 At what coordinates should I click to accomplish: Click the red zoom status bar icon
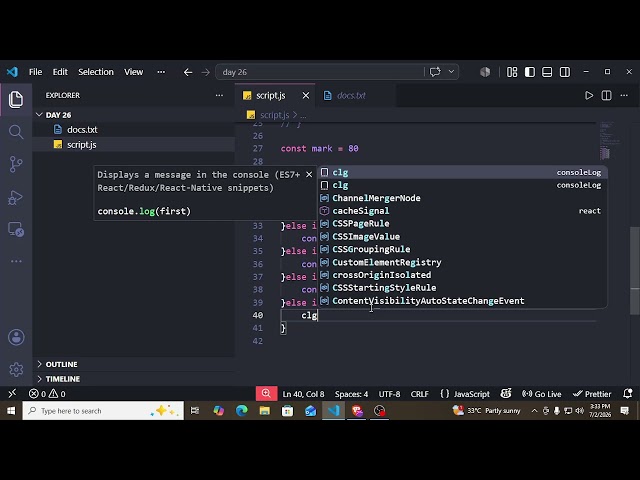[x=266, y=393]
